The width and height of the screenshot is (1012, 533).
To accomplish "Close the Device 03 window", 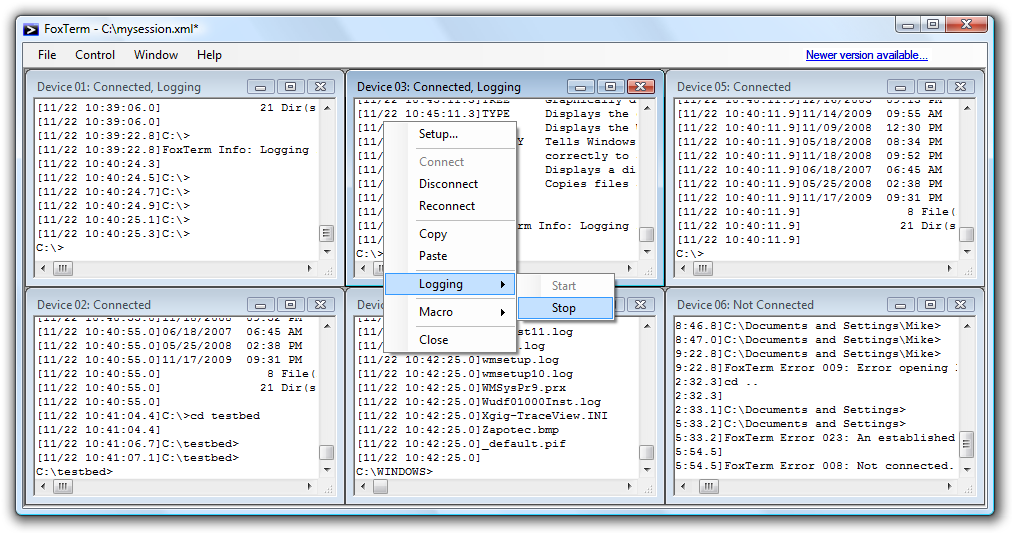I will point(640,86).
